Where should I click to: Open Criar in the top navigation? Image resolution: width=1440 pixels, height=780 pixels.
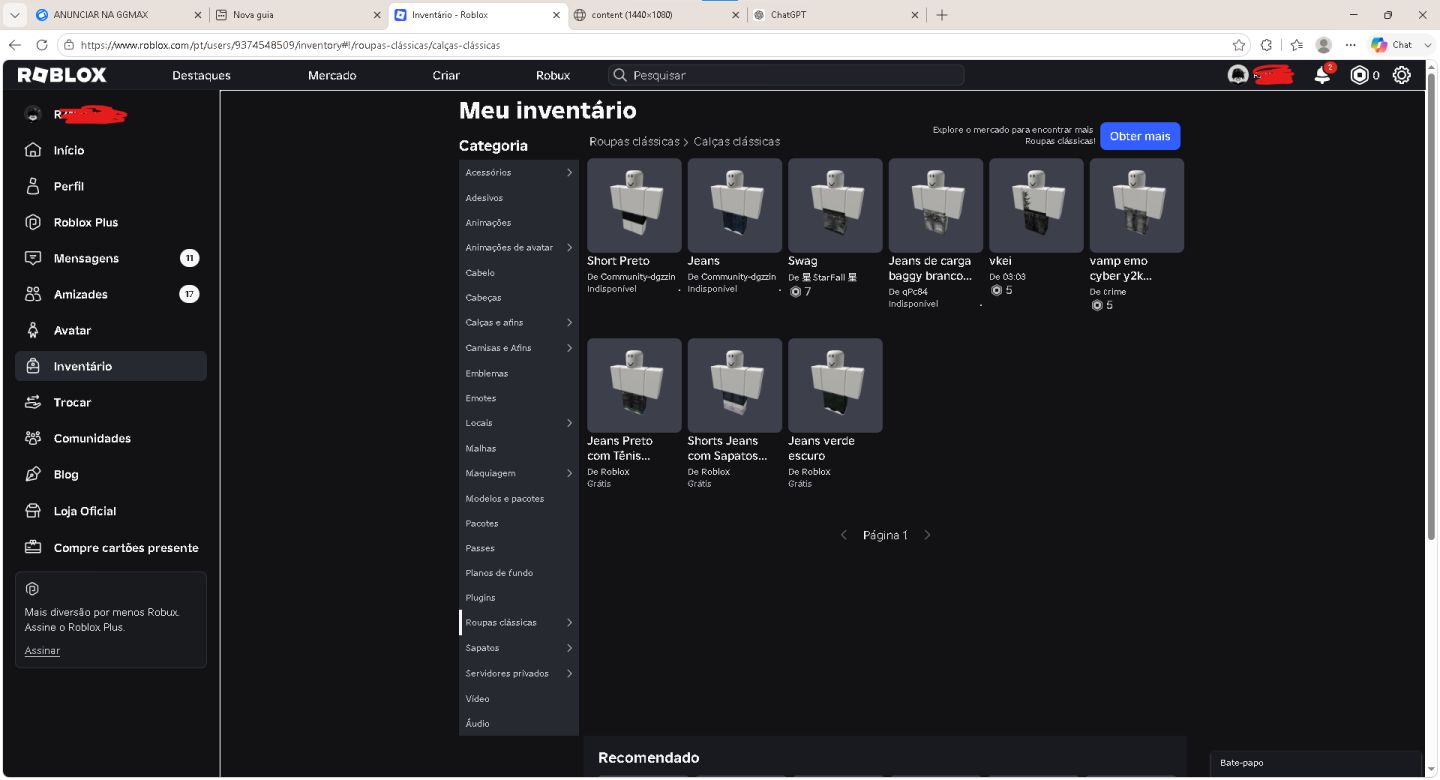446,75
